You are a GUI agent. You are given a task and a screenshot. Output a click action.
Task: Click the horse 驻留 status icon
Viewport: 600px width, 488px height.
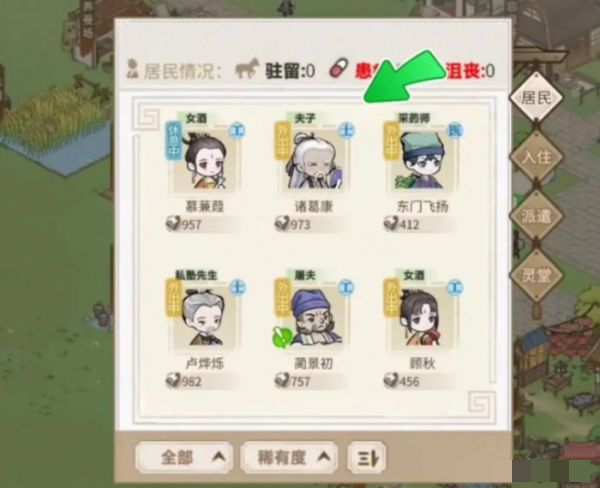(x=247, y=69)
